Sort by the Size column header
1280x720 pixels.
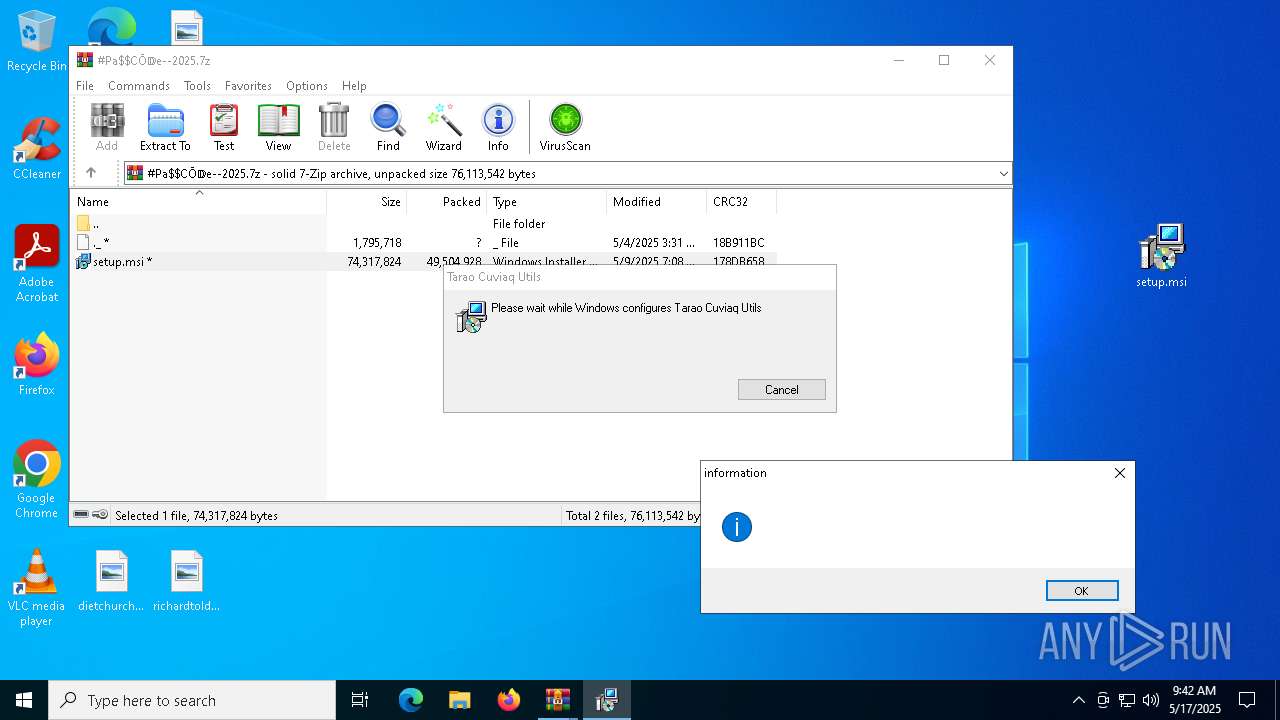click(366, 202)
